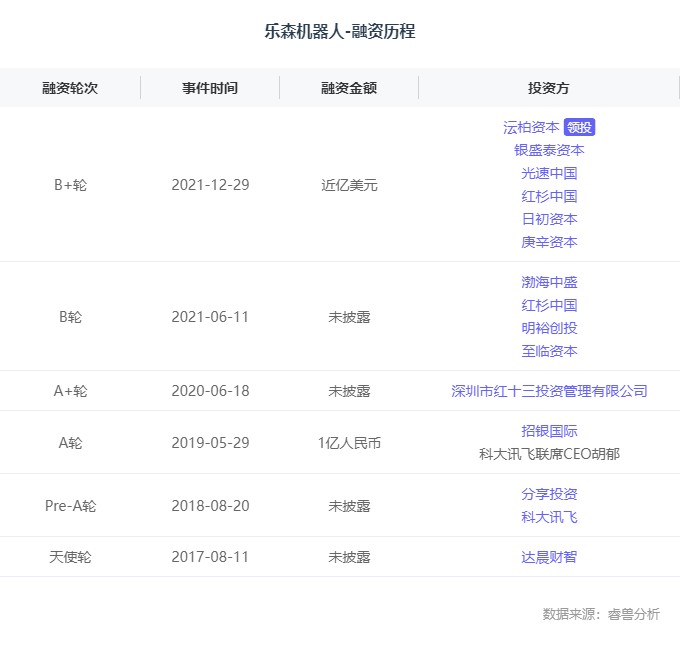Image resolution: width=680 pixels, height=650 pixels.
Task: Select the text 科大讯飞联席CEO胡郁
Action: click(x=549, y=454)
